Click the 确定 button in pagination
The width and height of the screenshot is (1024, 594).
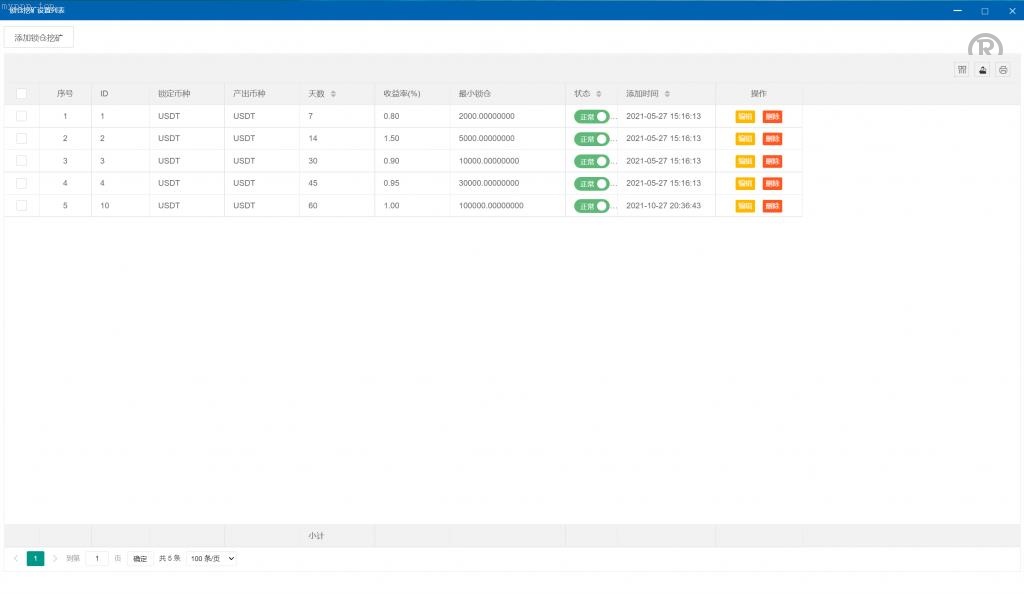pos(140,558)
